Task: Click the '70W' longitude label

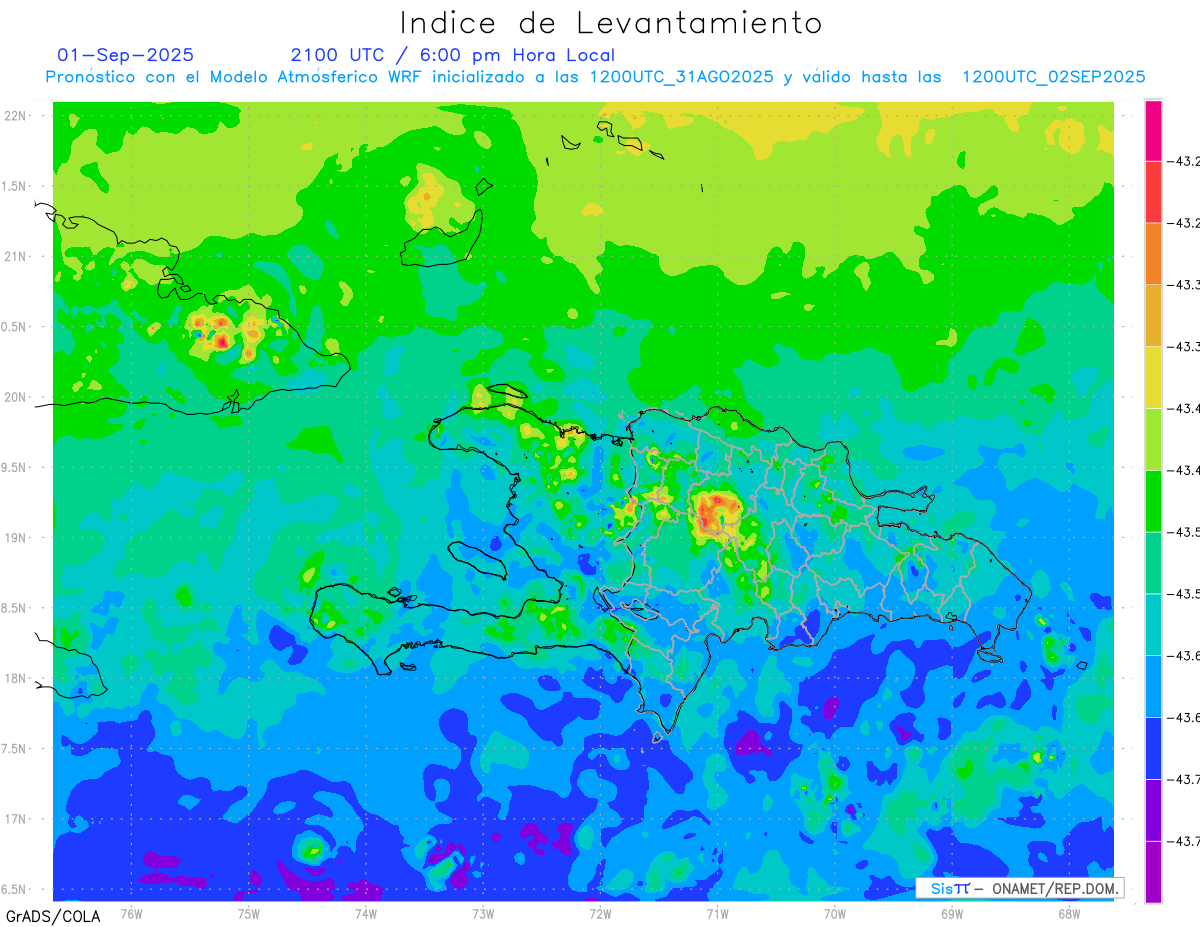Action: 834,913
